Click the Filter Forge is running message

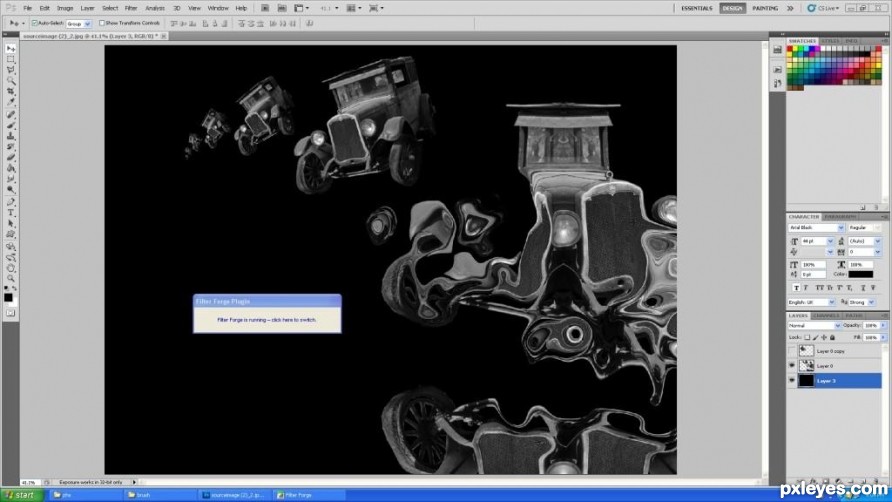click(267, 320)
